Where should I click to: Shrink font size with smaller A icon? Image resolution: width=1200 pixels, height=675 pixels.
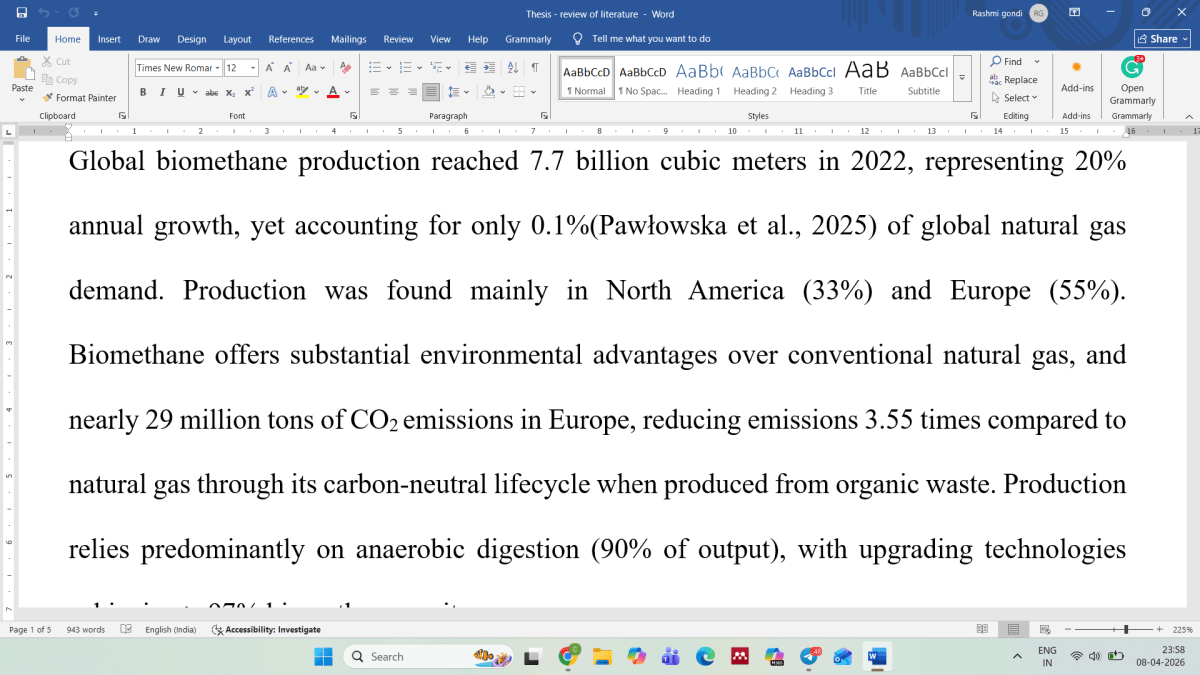click(288, 67)
